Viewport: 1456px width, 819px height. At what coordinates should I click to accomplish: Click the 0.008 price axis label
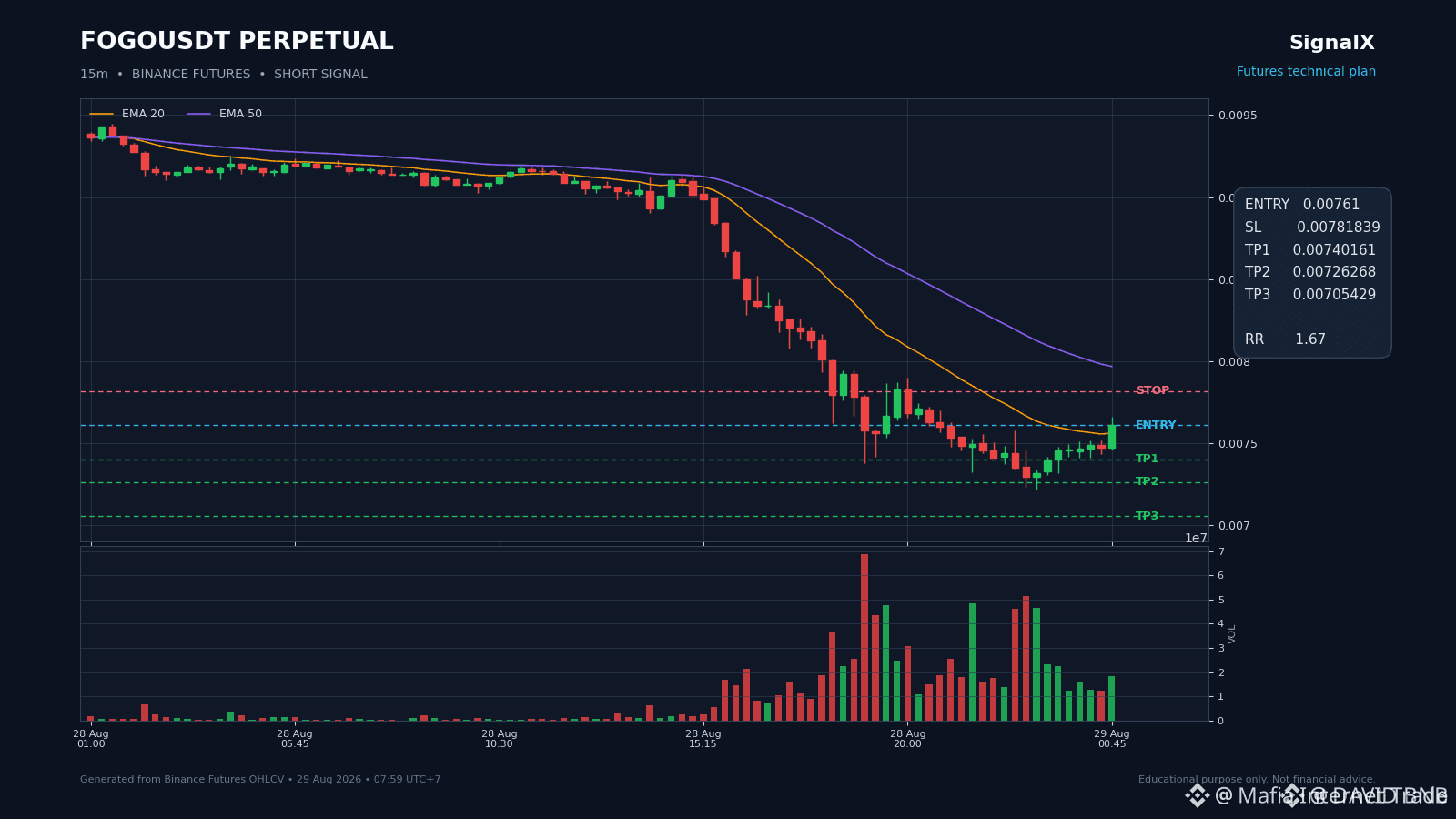pyautogui.click(x=1234, y=362)
